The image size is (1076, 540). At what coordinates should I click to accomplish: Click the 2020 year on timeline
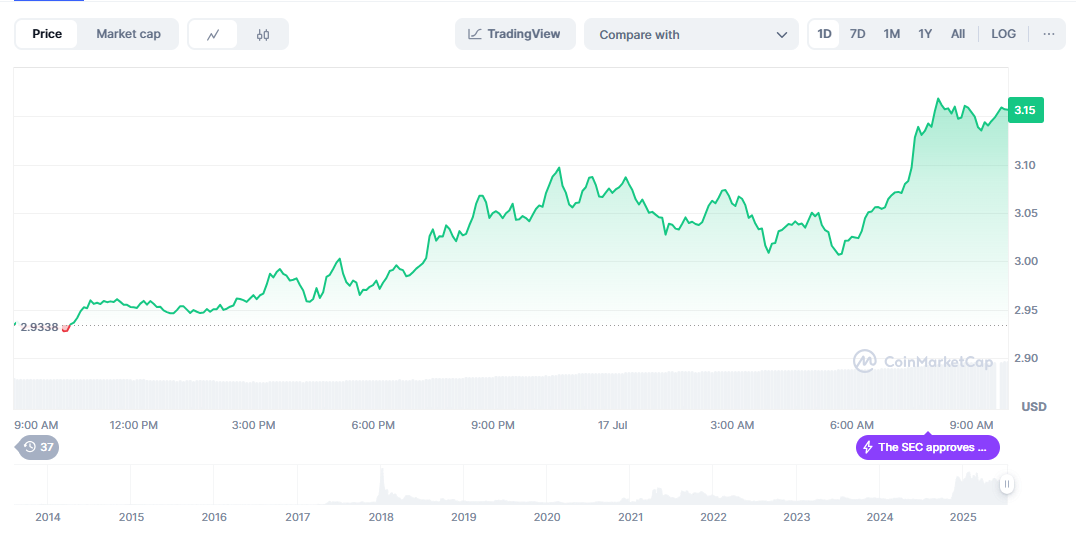tap(547, 517)
